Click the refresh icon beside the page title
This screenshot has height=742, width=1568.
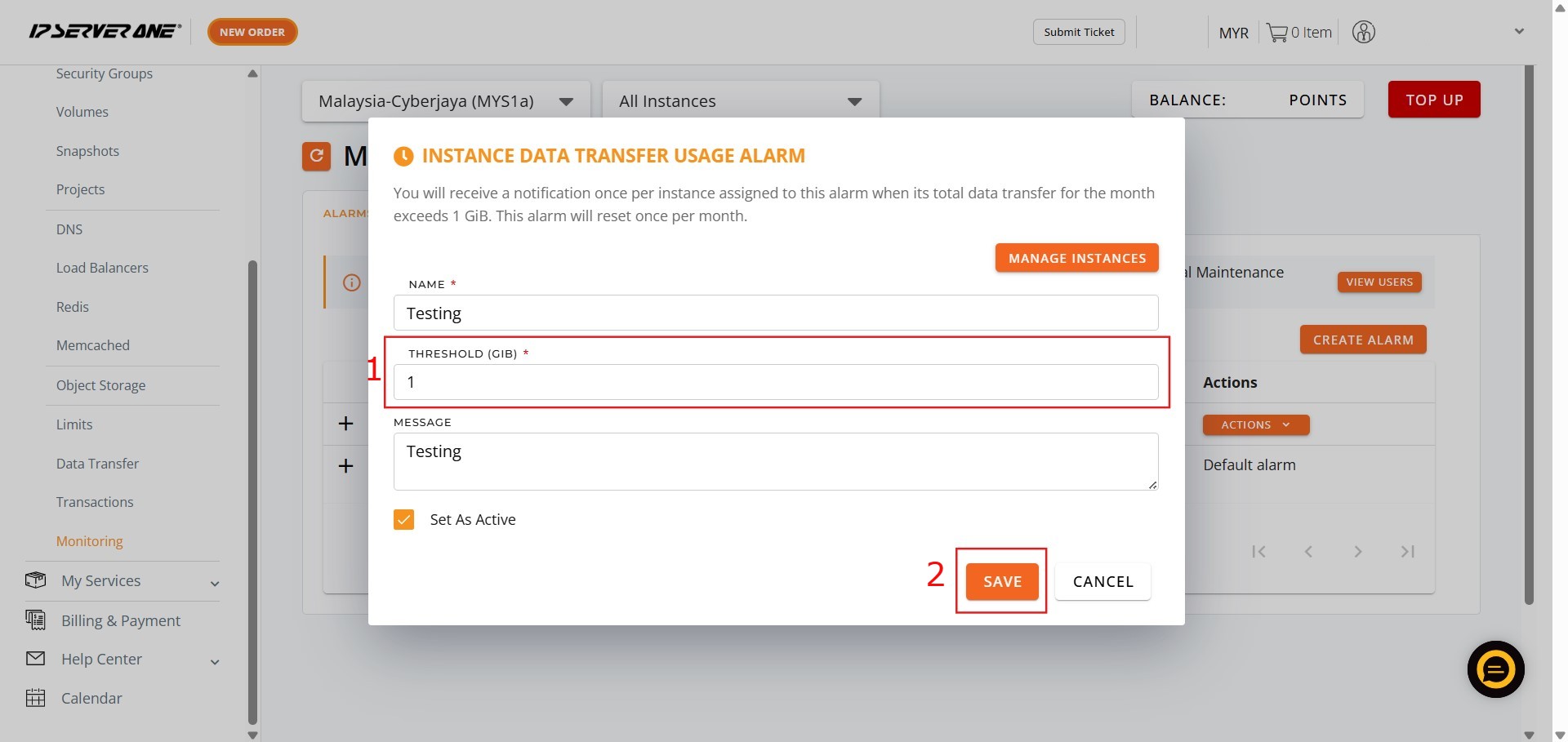point(316,156)
